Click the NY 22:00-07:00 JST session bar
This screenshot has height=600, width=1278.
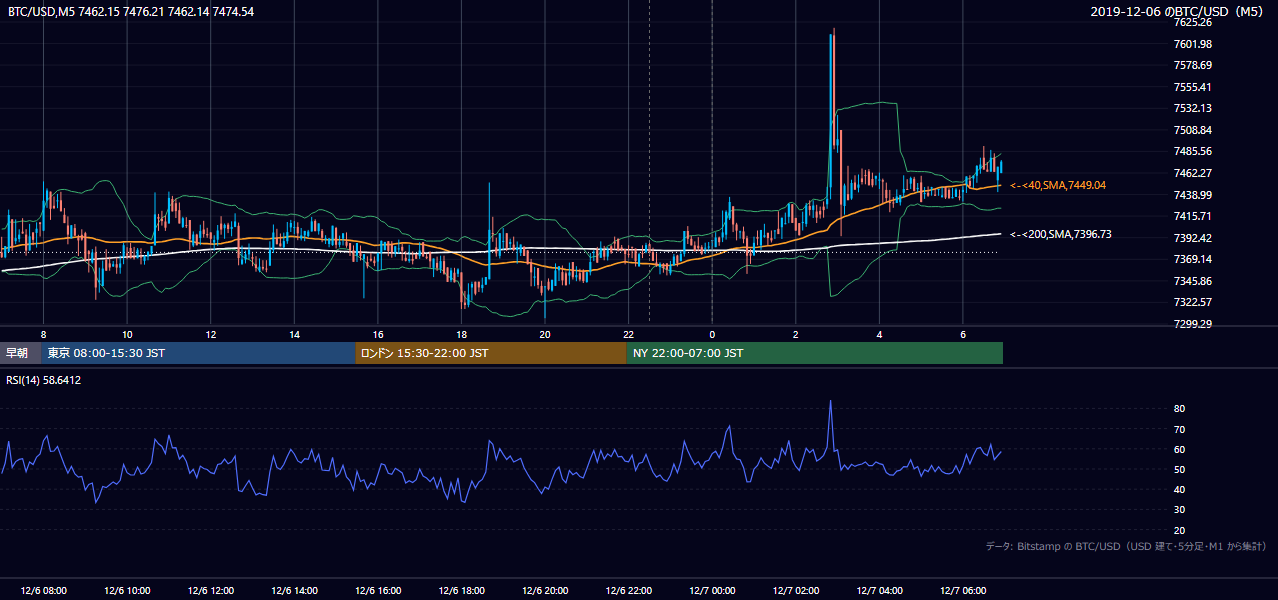815,353
